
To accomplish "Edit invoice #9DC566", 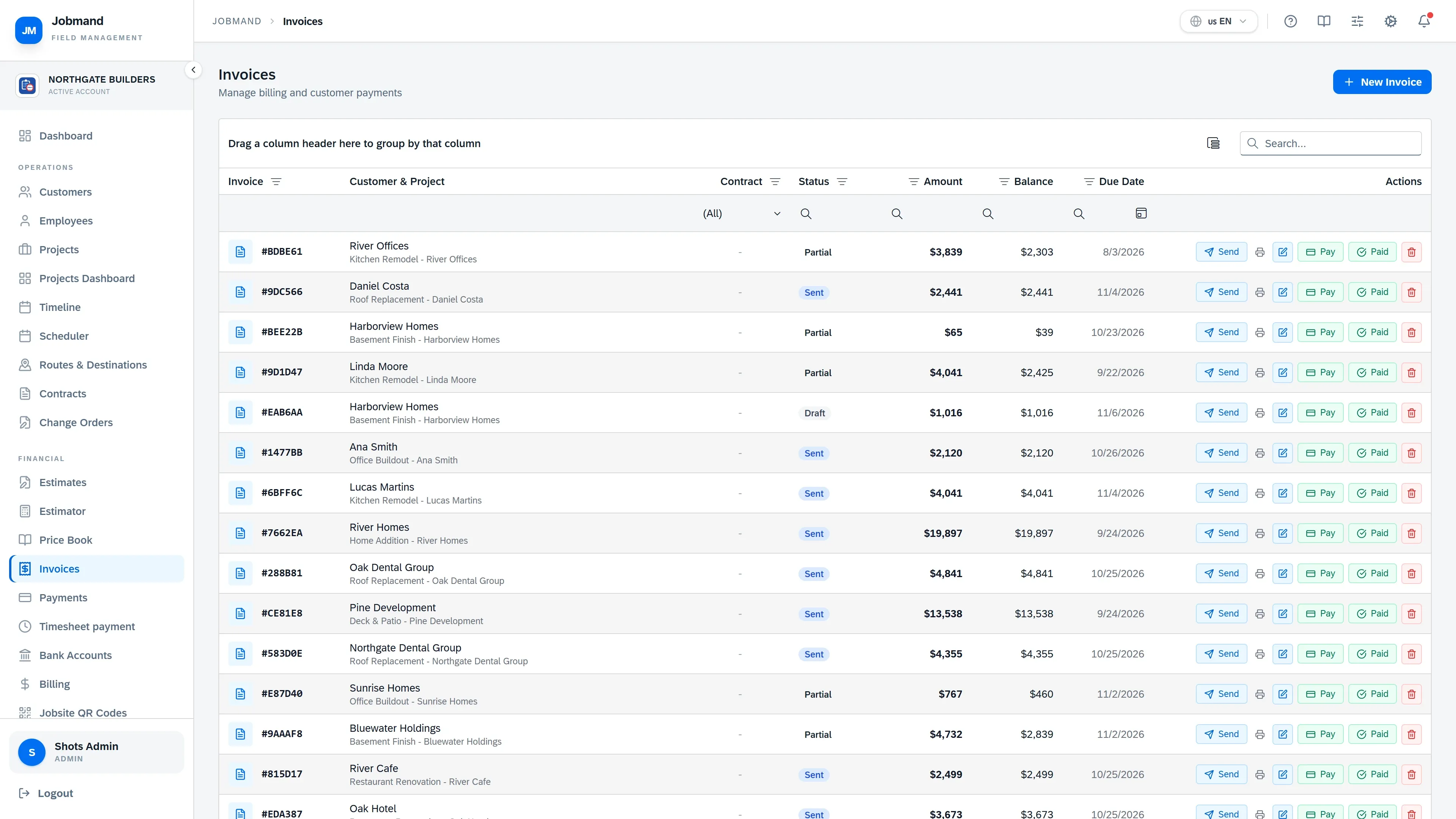I will pos(1282,292).
